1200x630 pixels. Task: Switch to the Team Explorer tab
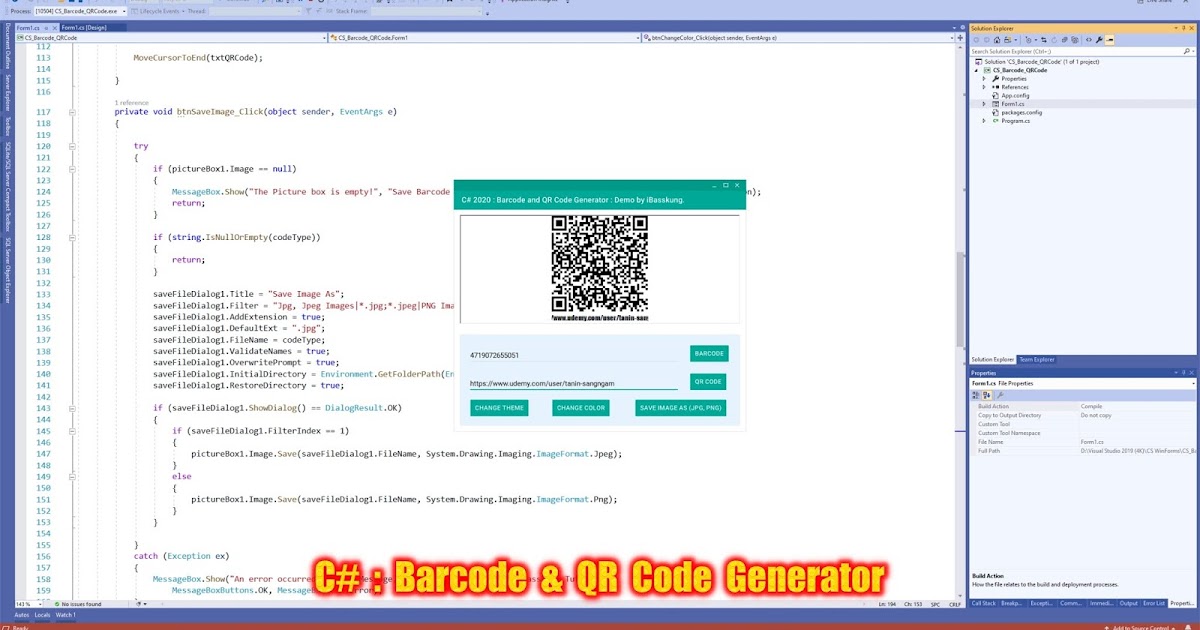click(1036, 359)
